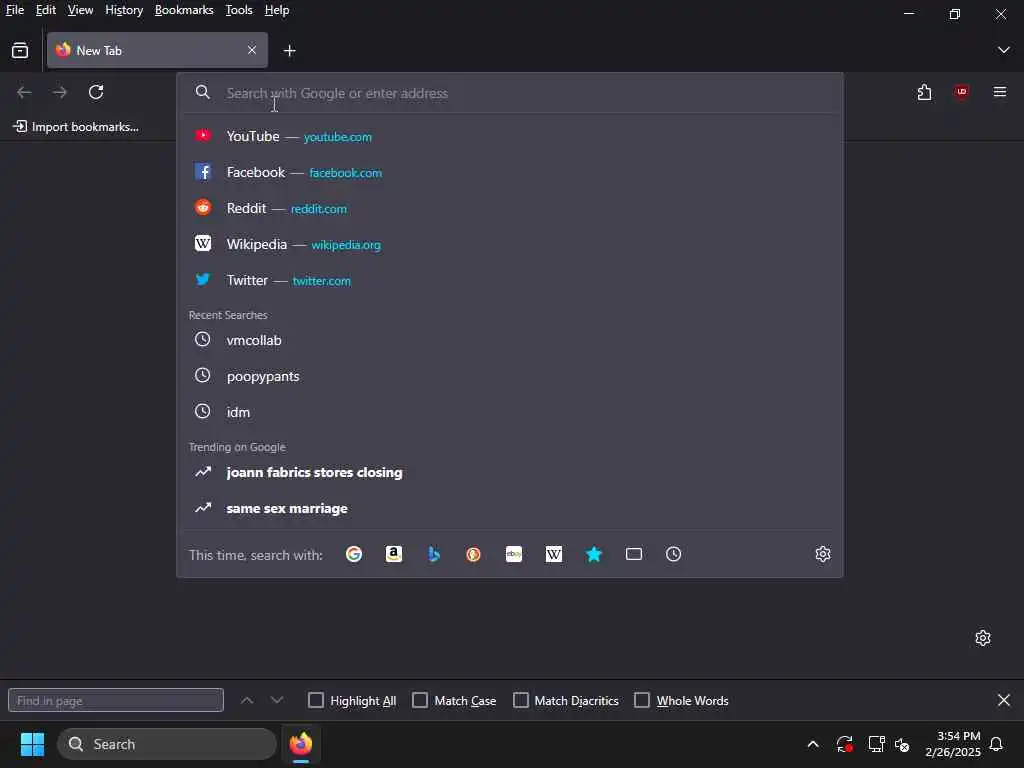Screen dimensions: 1024x768
Task: Open the History menu
Action: point(124,10)
